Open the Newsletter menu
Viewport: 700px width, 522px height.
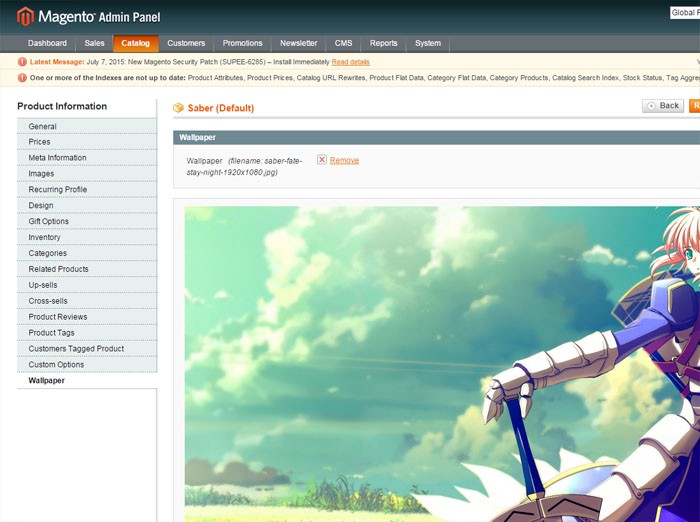pyautogui.click(x=299, y=43)
